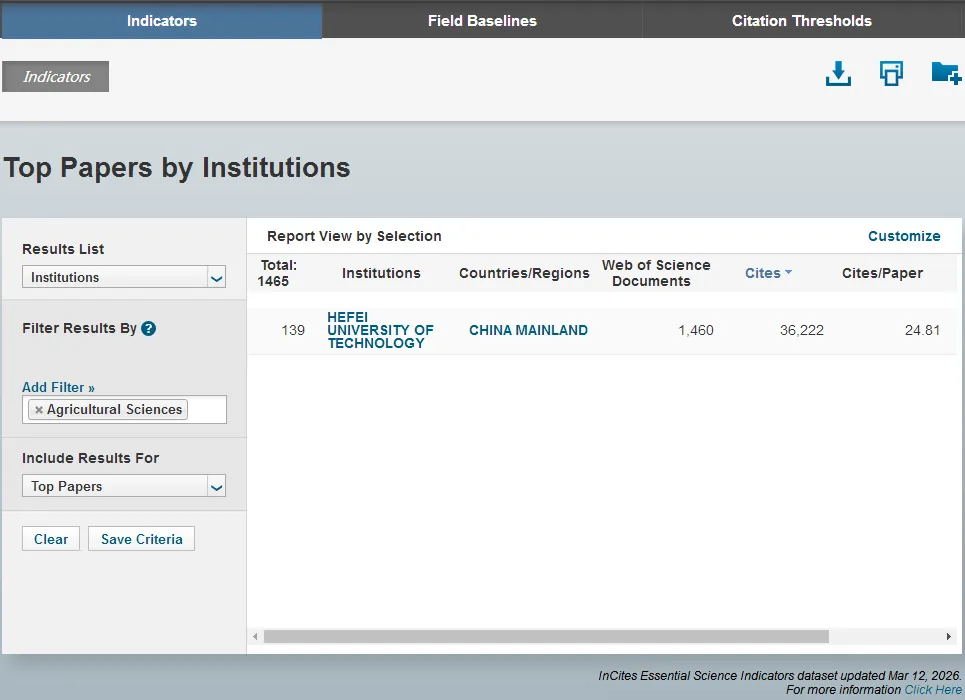Click the horizontal scrollbar of the results table
This screenshot has height=700, width=965.
point(546,636)
